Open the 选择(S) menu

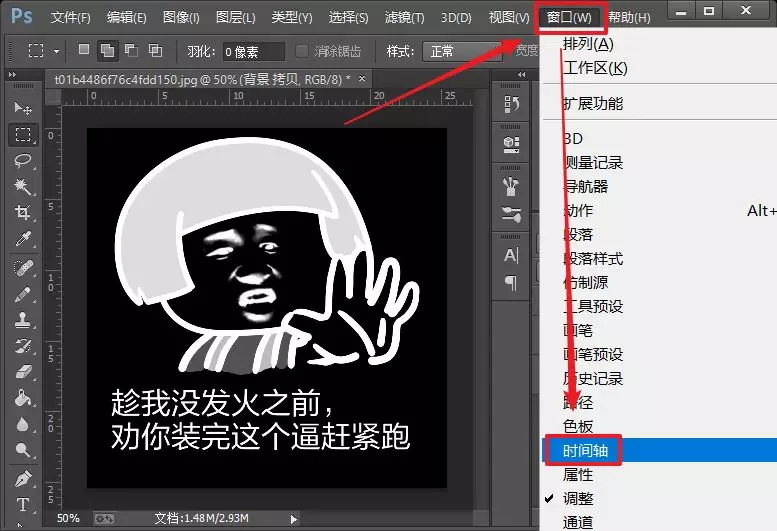[348, 18]
